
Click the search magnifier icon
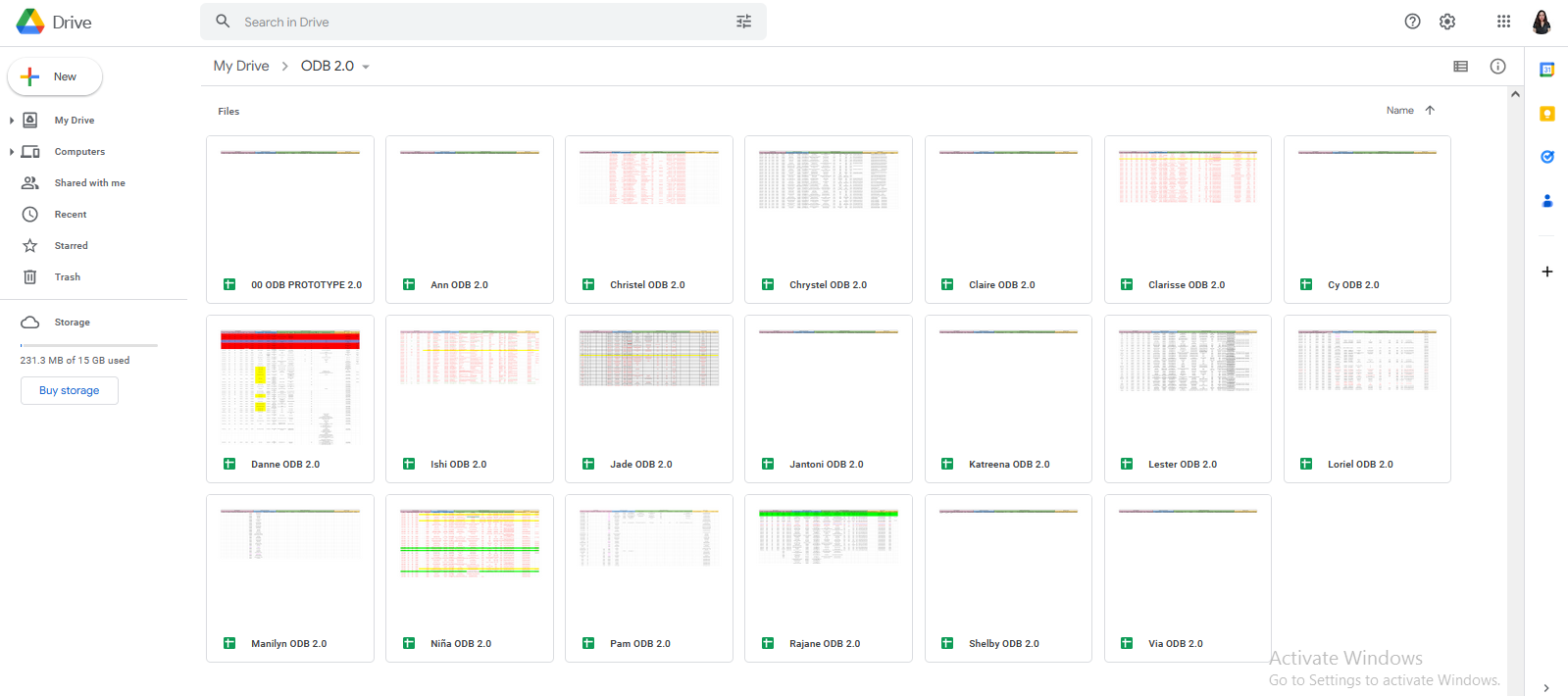click(x=223, y=22)
